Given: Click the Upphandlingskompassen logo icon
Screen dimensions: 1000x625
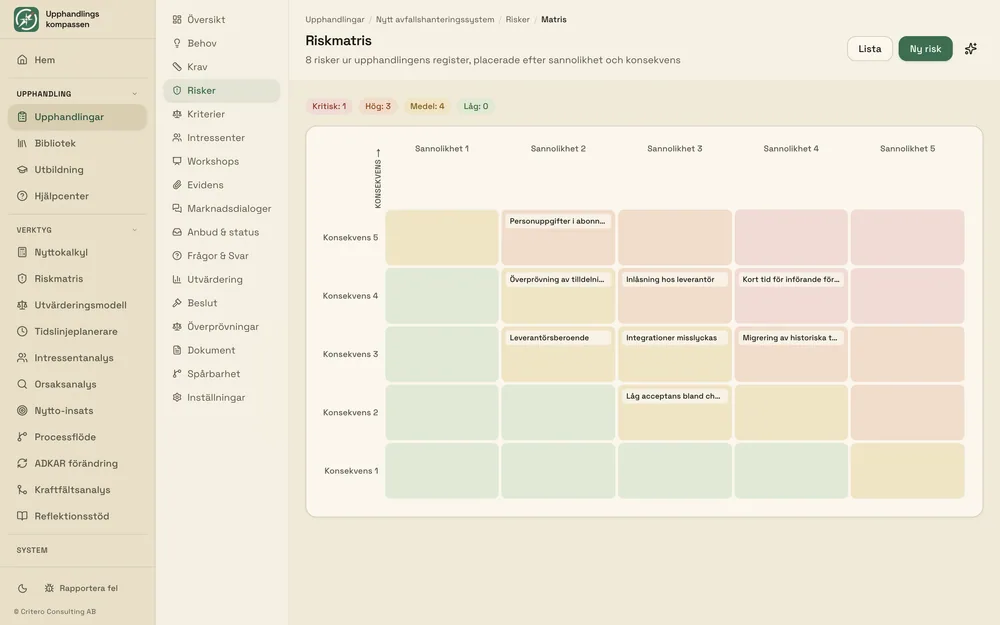Looking at the screenshot, I should tap(26, 19).
